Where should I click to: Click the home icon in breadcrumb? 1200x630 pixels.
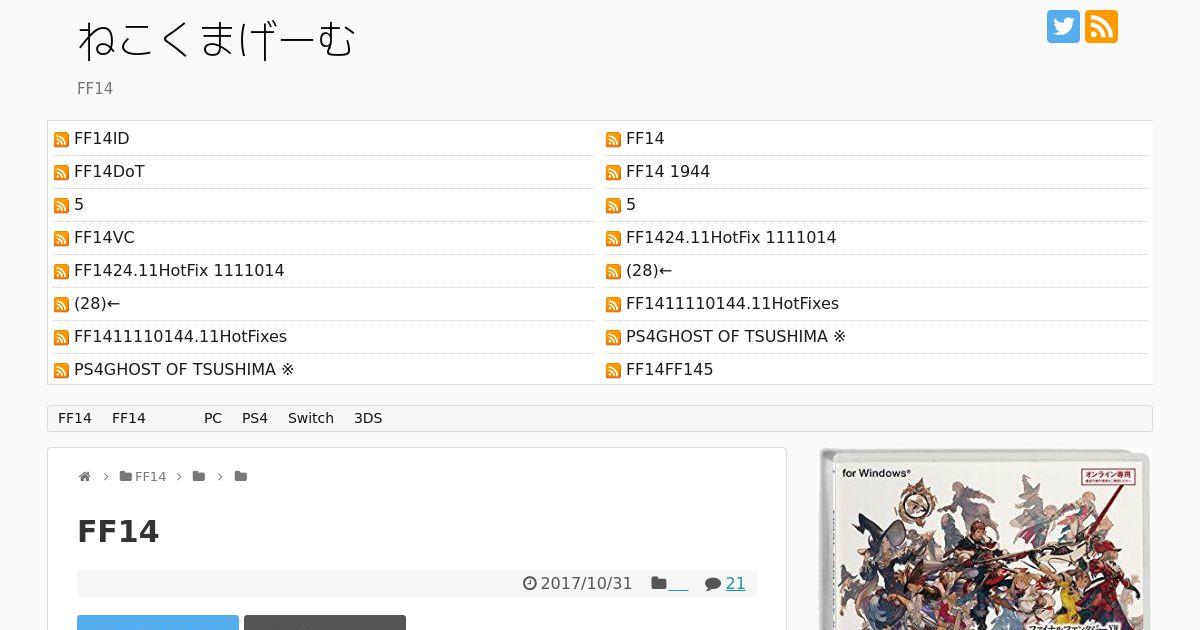pyautogui.click(x=85, y=477)
